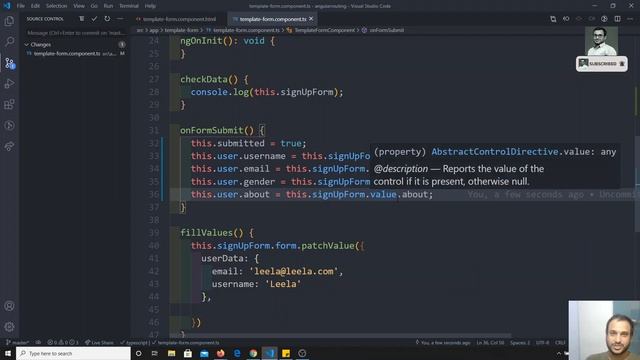The height and width of the screenshot is (360, 640).
Task: Open the Explorer view in activity bar
Action: 9,21
